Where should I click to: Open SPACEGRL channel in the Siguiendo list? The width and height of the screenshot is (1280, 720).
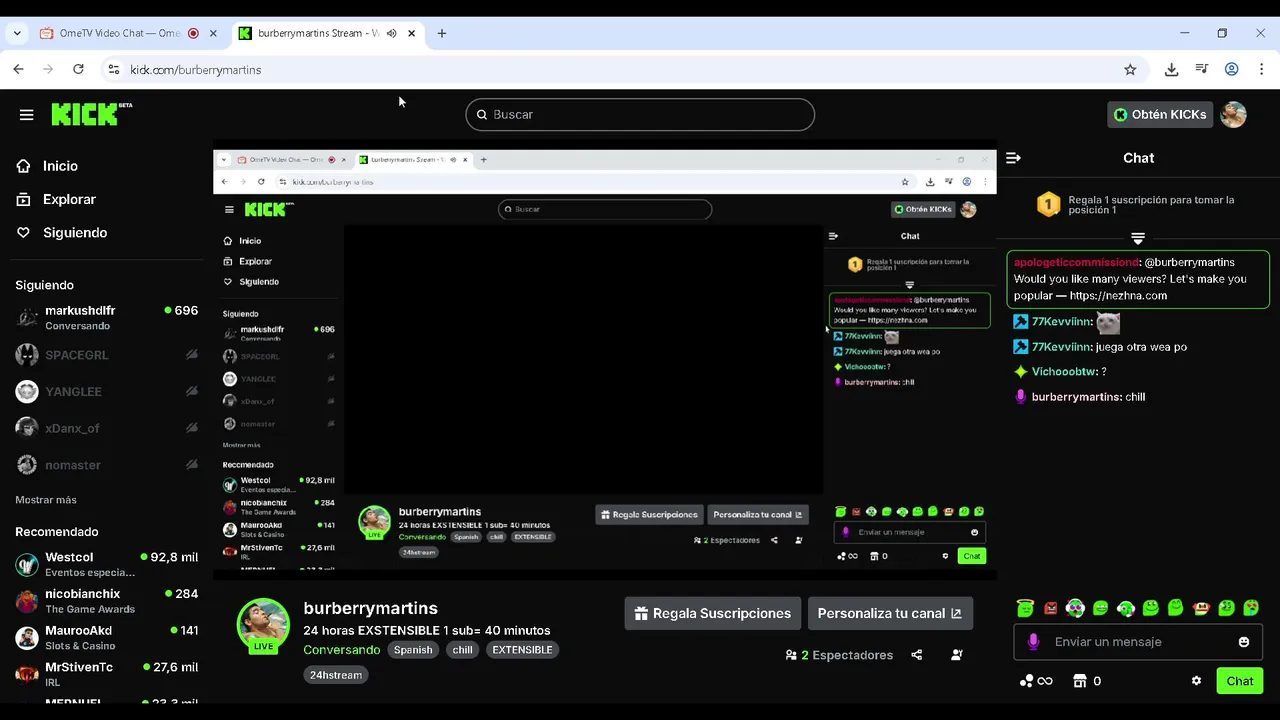pyautogui.click(x=106, y=355)
